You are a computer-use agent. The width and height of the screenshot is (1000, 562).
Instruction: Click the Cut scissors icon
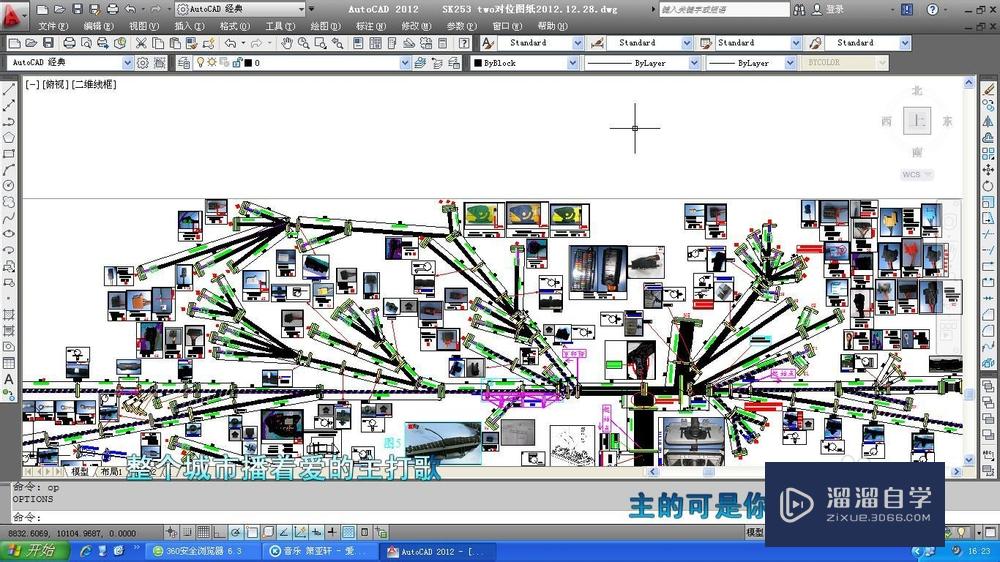click(141, 43)
